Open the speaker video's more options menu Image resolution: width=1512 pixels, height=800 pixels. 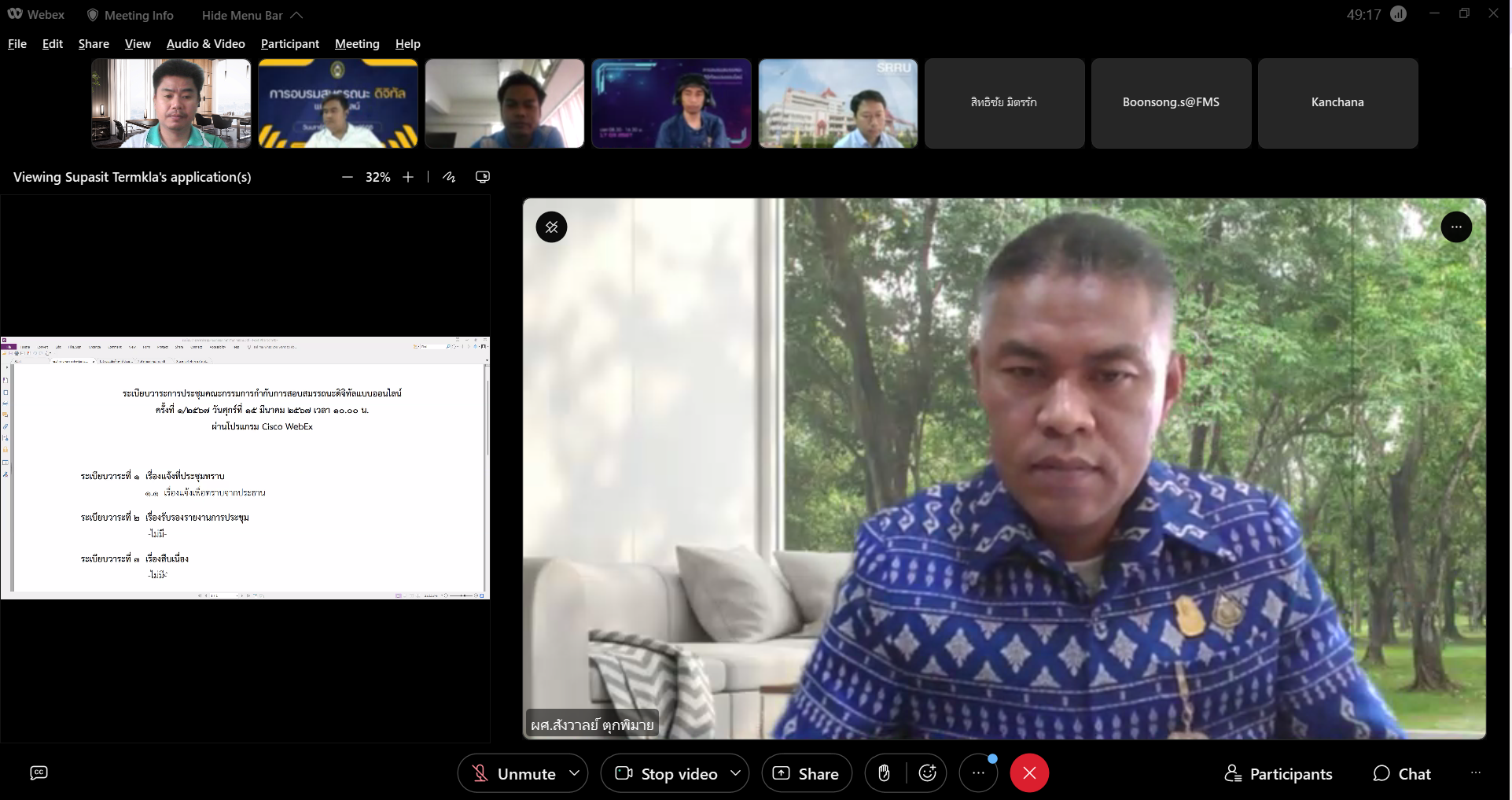1456,227
